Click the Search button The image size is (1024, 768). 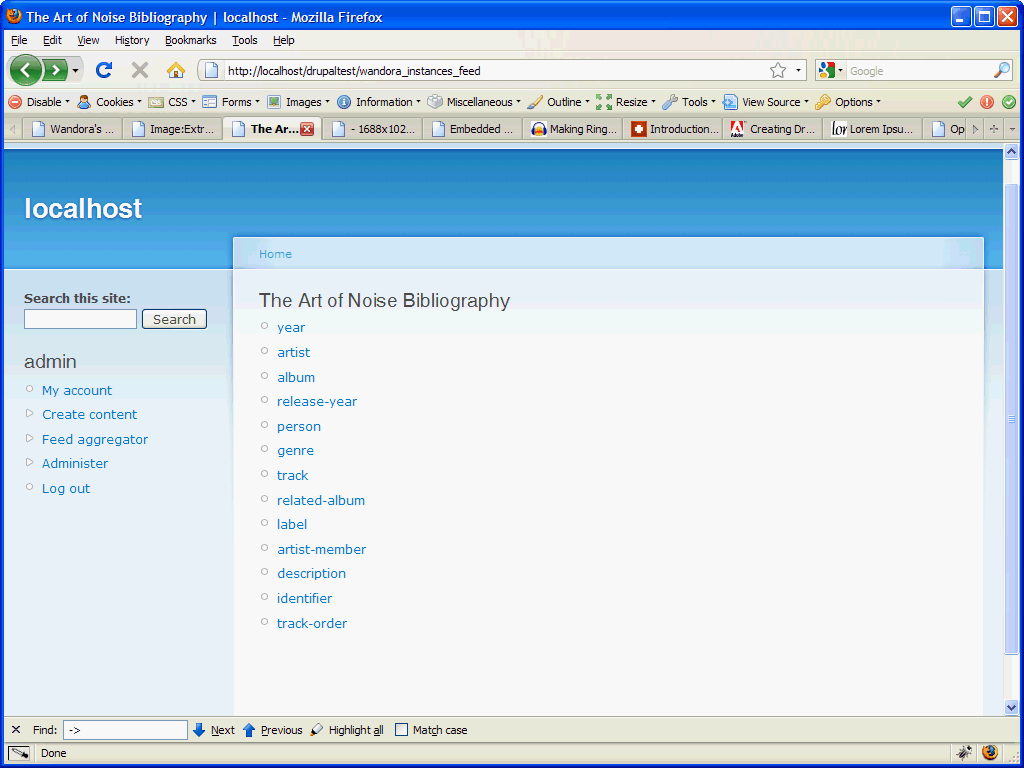(x=174, y=318)
